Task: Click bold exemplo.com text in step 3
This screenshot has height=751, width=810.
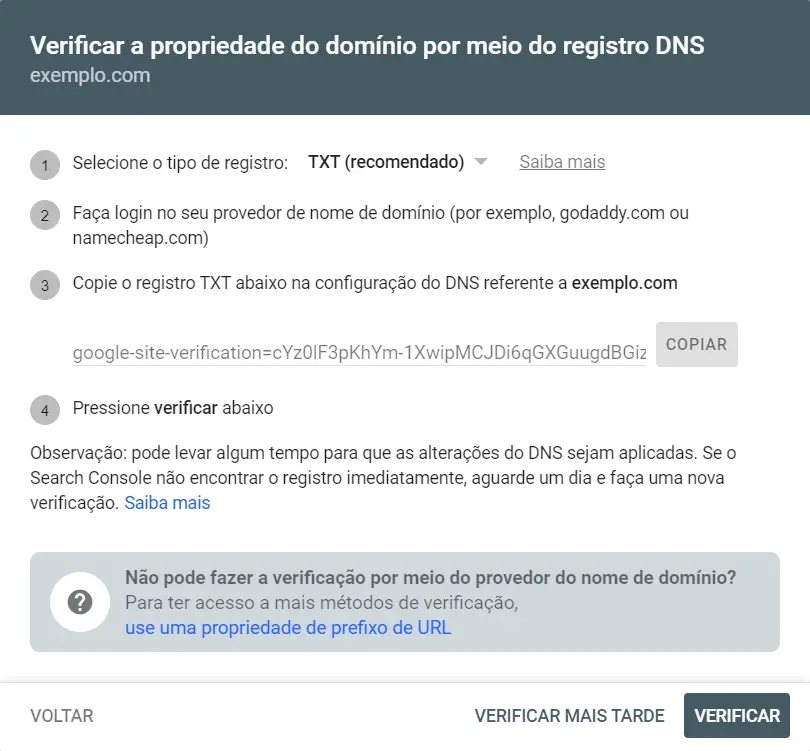Action: pos(624,283)
